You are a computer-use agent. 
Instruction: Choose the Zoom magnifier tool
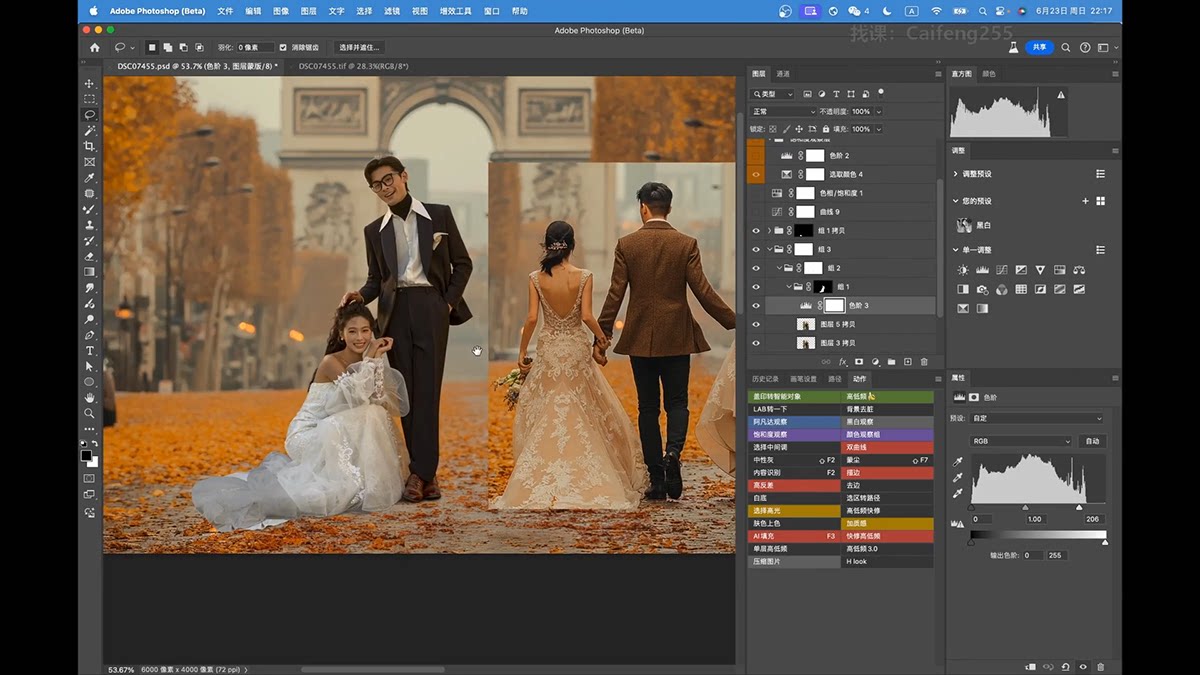tap(89, 413)
